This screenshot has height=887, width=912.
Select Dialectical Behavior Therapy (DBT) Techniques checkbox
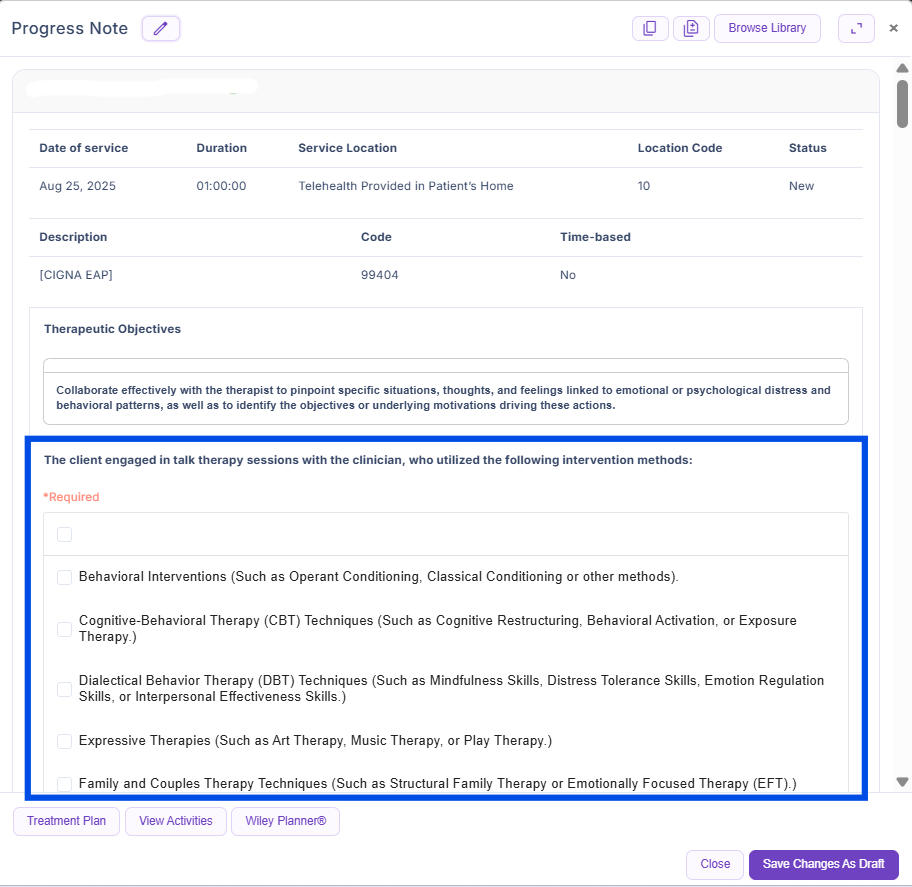tap(65, 689)
